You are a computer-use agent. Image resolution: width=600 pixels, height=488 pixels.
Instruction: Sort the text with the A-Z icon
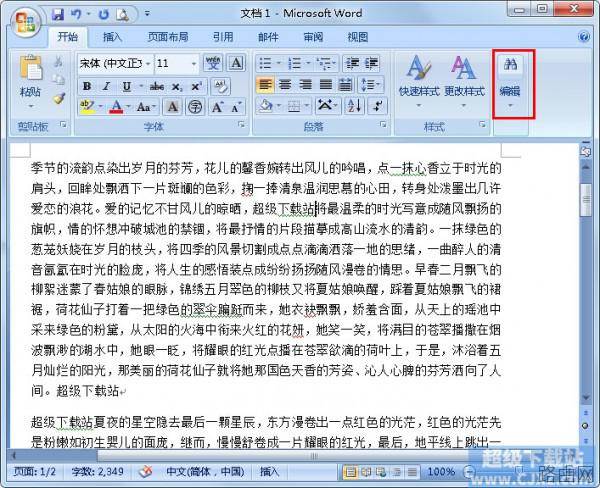click(354, 106)
